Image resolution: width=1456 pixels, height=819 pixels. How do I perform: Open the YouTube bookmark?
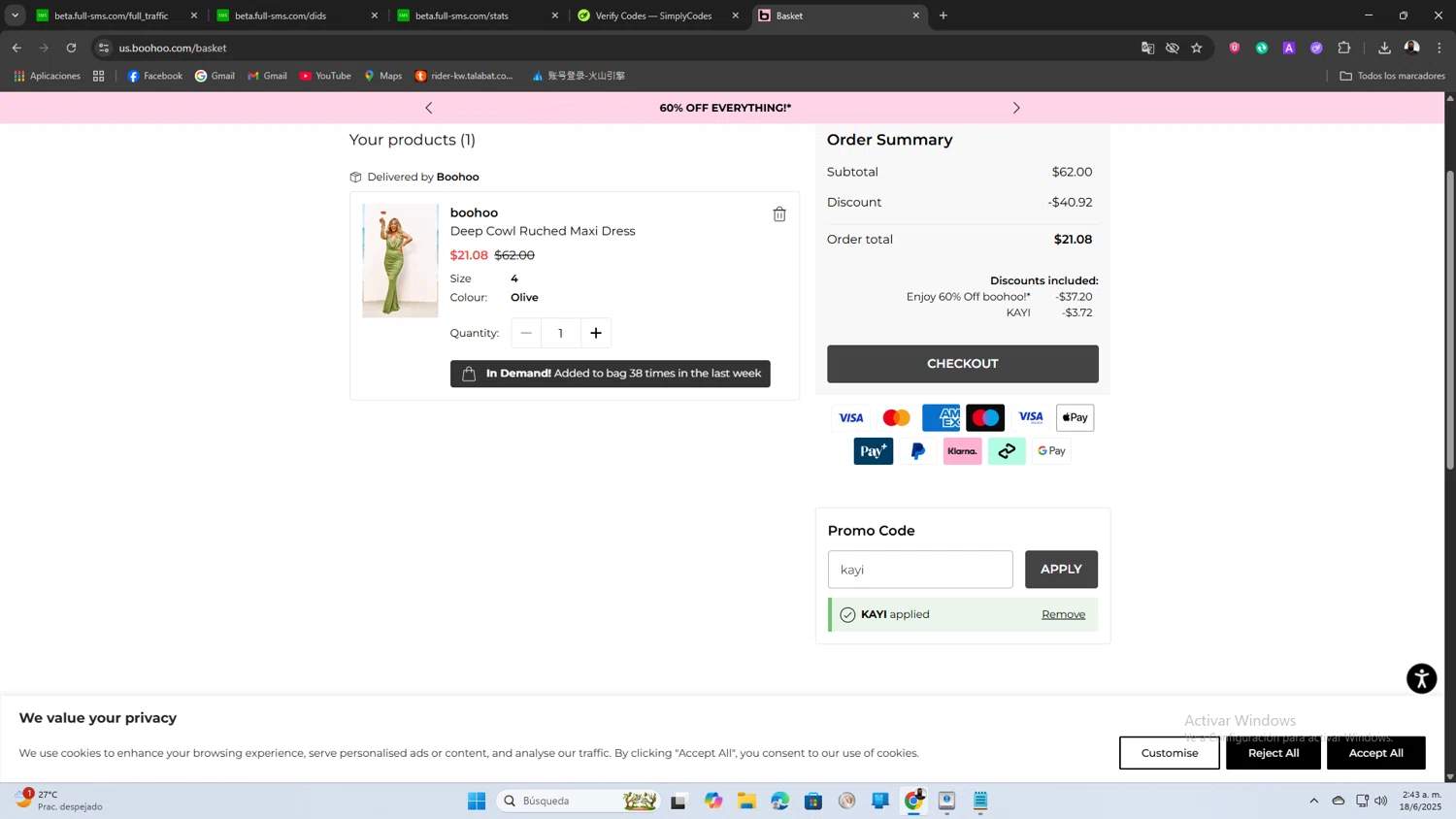point(325,76)
